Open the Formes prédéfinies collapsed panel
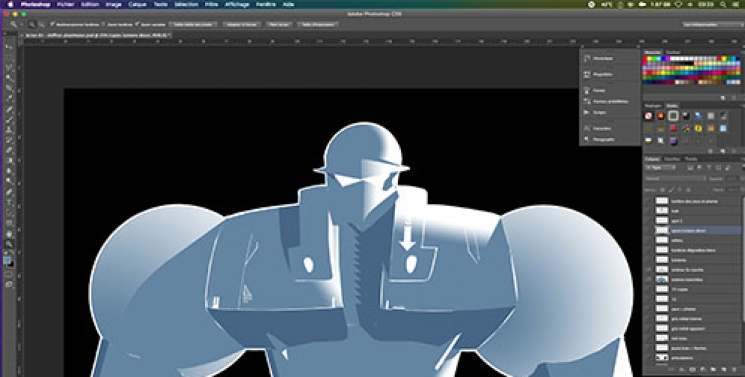745x377 pixels. point(610,101)
